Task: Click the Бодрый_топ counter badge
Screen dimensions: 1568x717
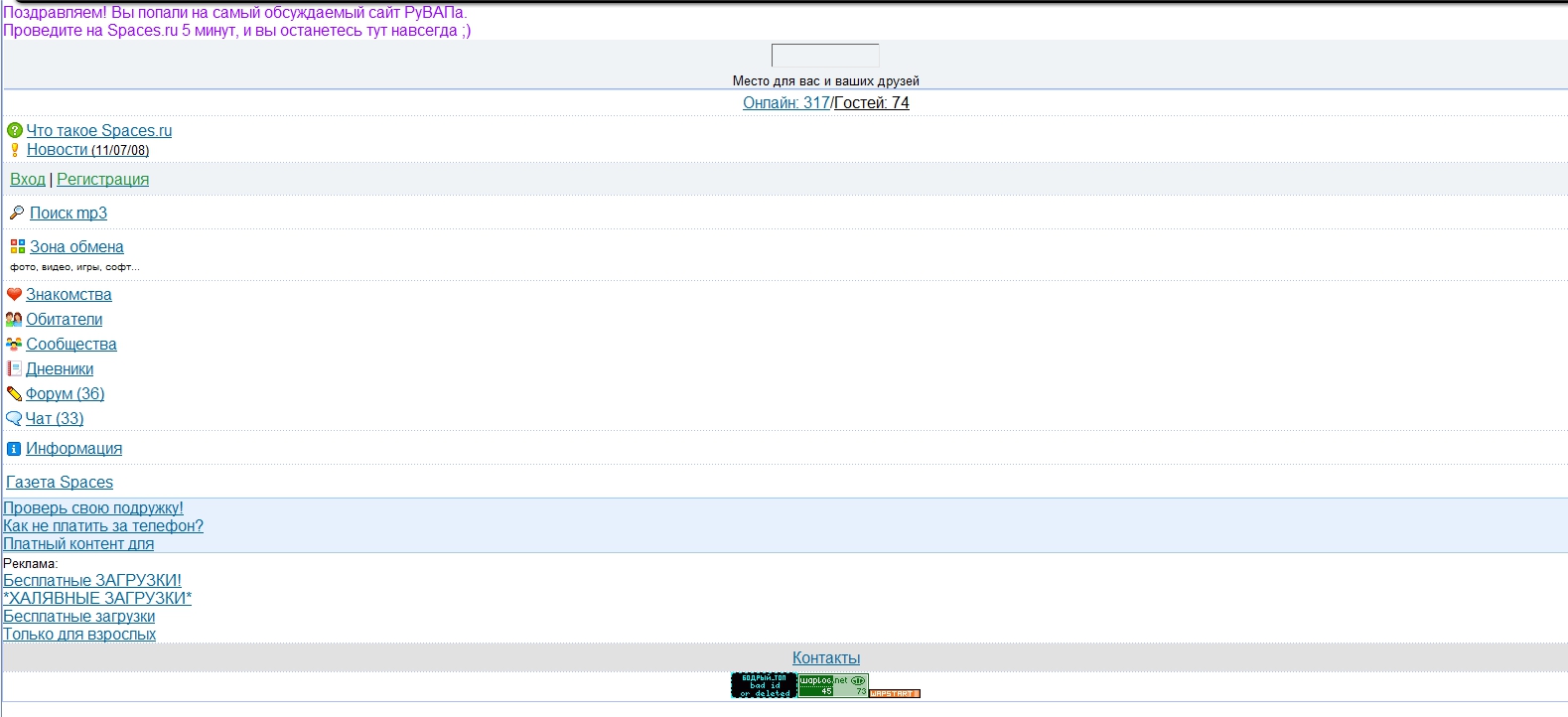Action: click(x=764, y=685)
